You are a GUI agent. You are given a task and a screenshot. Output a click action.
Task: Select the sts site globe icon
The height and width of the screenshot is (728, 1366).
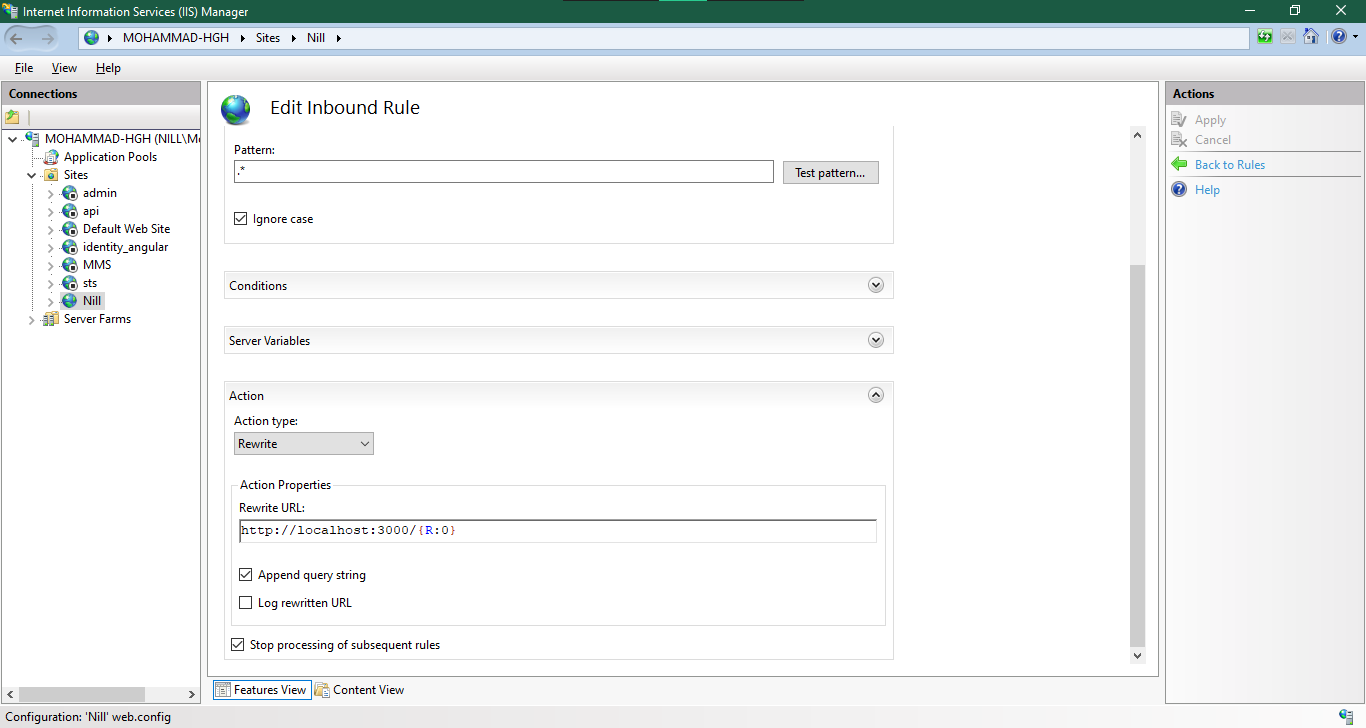tap(70, 283)
